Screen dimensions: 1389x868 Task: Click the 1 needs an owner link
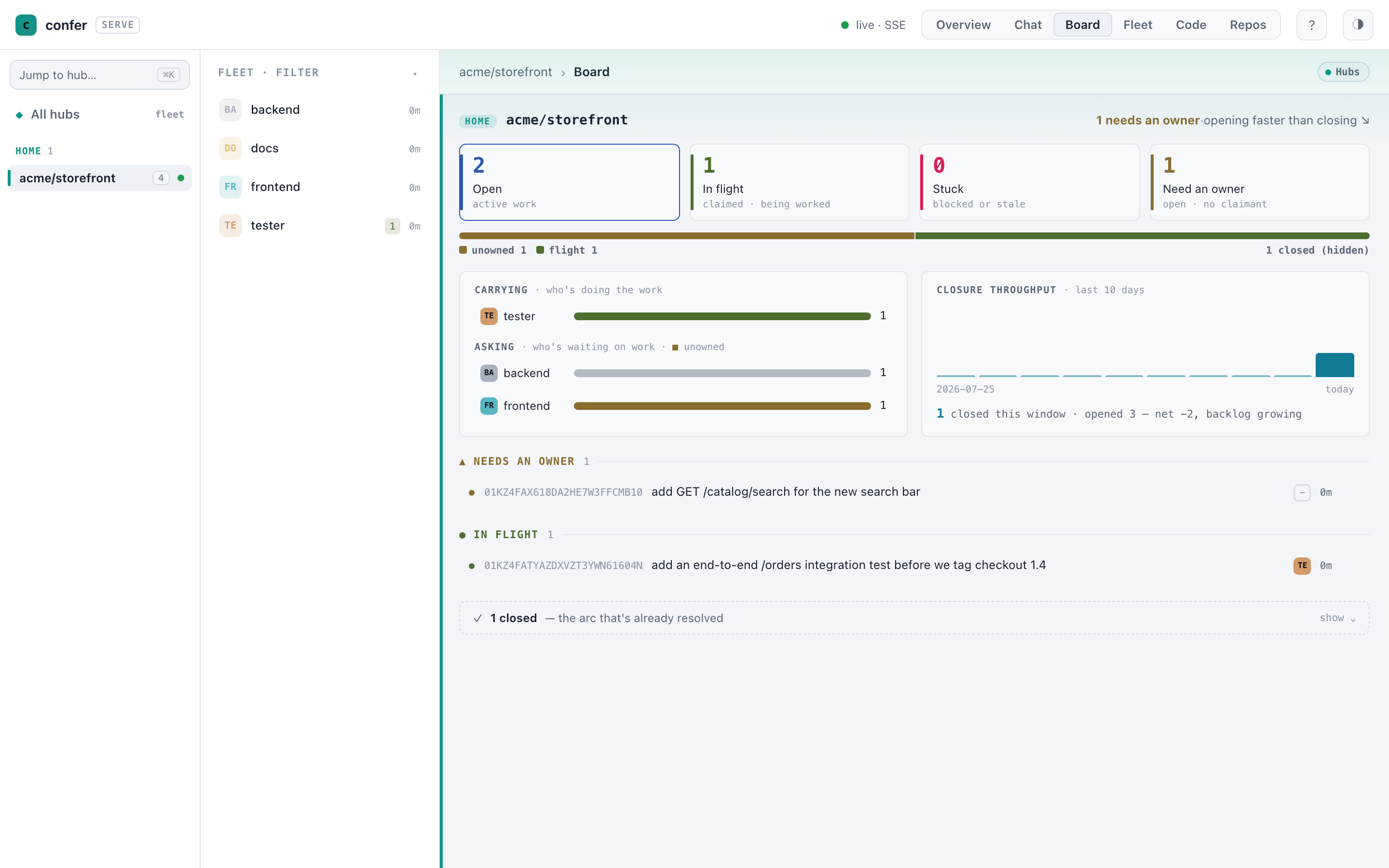tap(1147, 121)
